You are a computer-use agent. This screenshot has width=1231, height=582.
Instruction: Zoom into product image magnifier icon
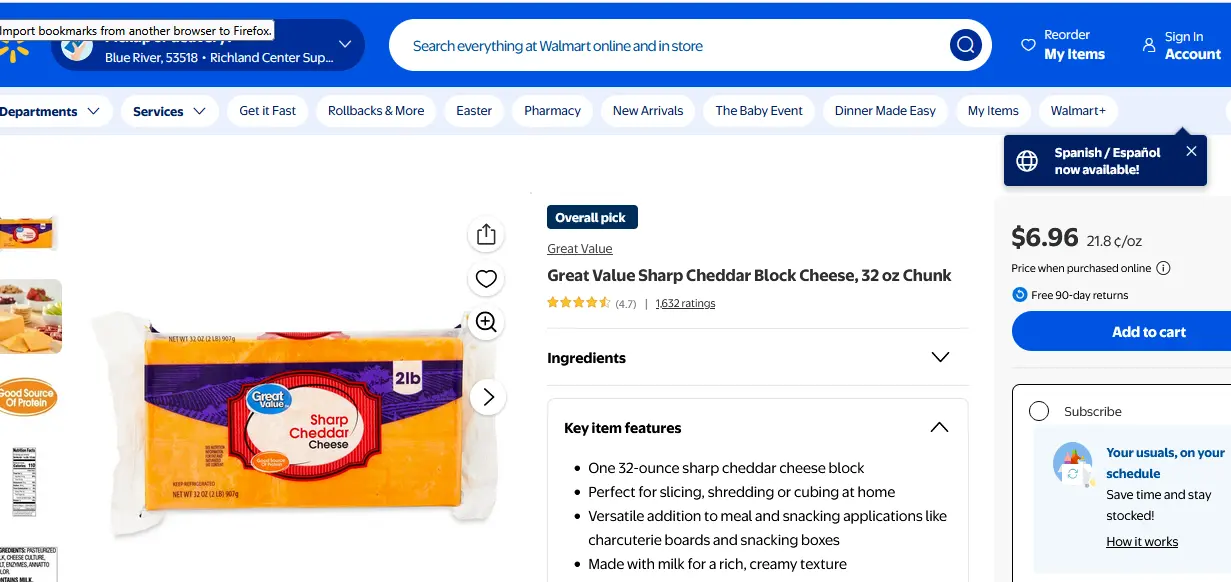[x=486, y=322]
